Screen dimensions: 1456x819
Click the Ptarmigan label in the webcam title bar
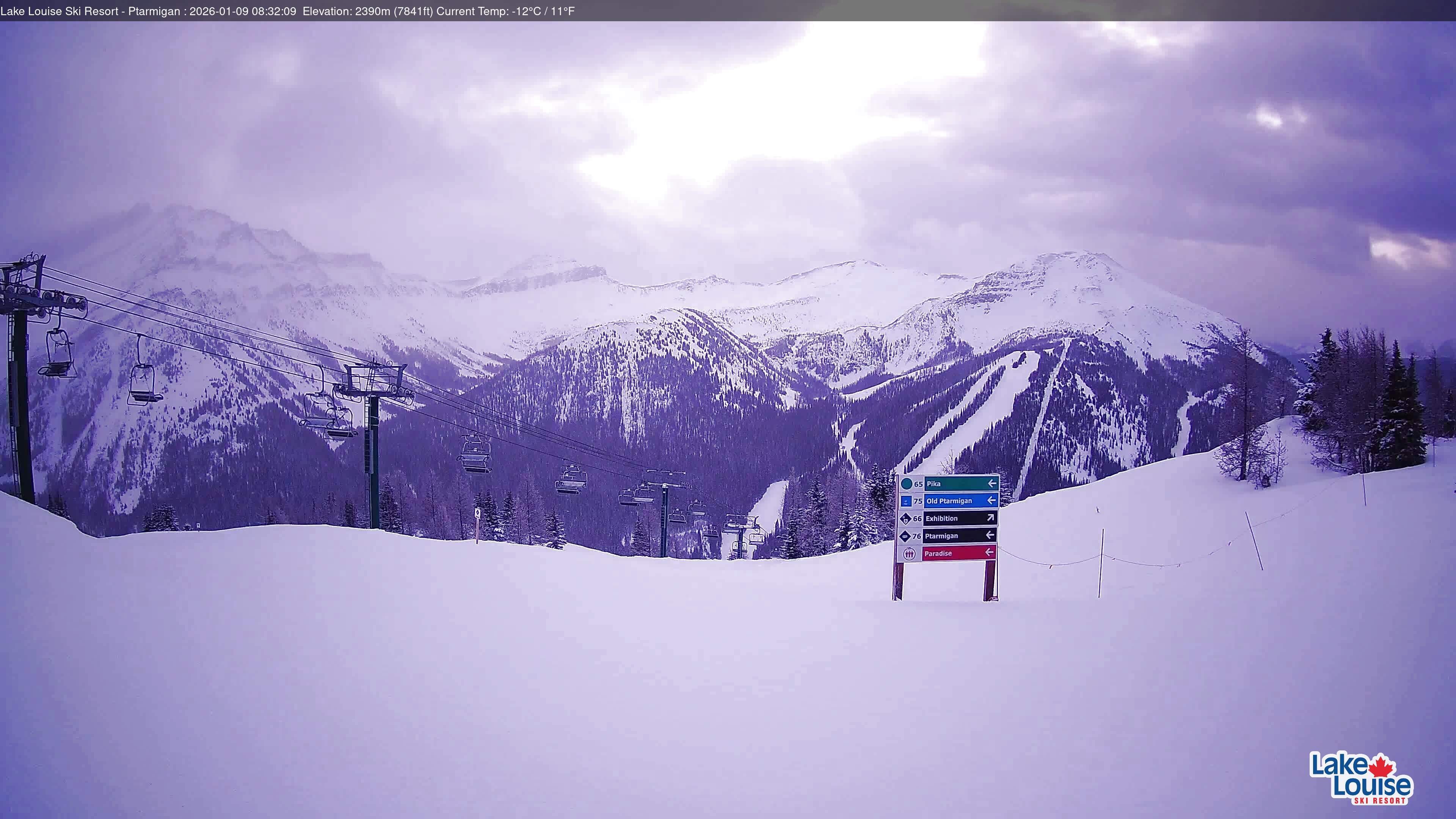[154, 11]
